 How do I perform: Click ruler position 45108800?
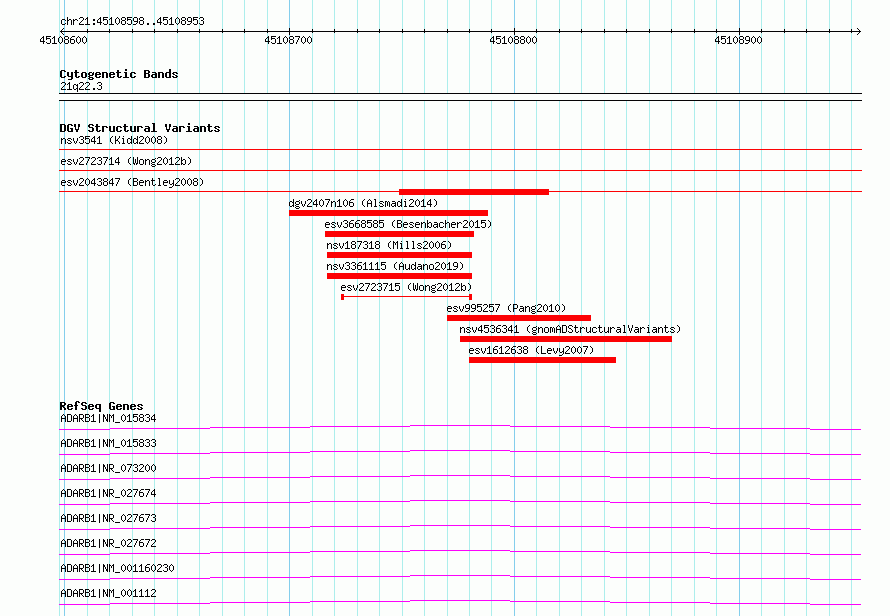(x=513, y=40)
